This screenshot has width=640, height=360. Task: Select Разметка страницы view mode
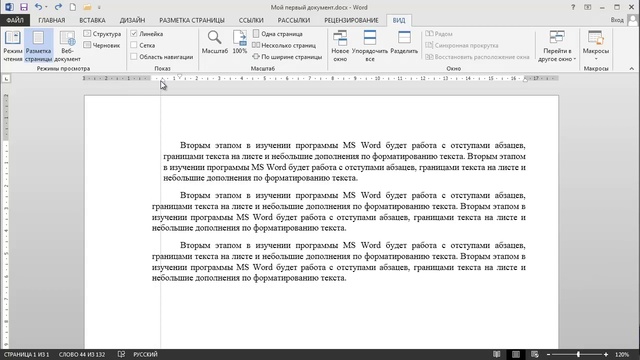[x=39, y=46]
